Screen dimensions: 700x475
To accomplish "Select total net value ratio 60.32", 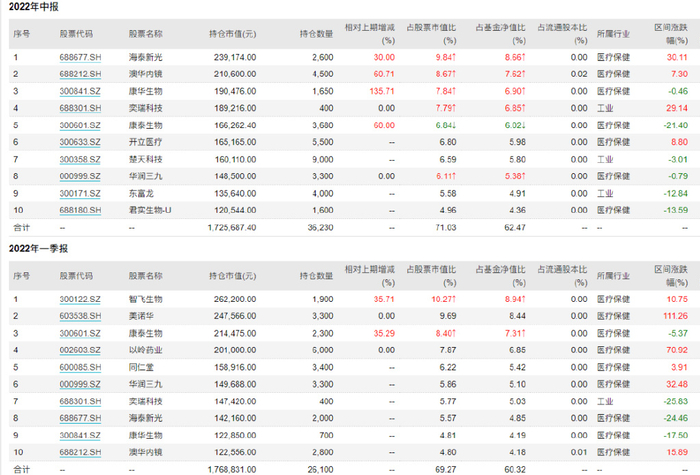I will click(515, 470).
